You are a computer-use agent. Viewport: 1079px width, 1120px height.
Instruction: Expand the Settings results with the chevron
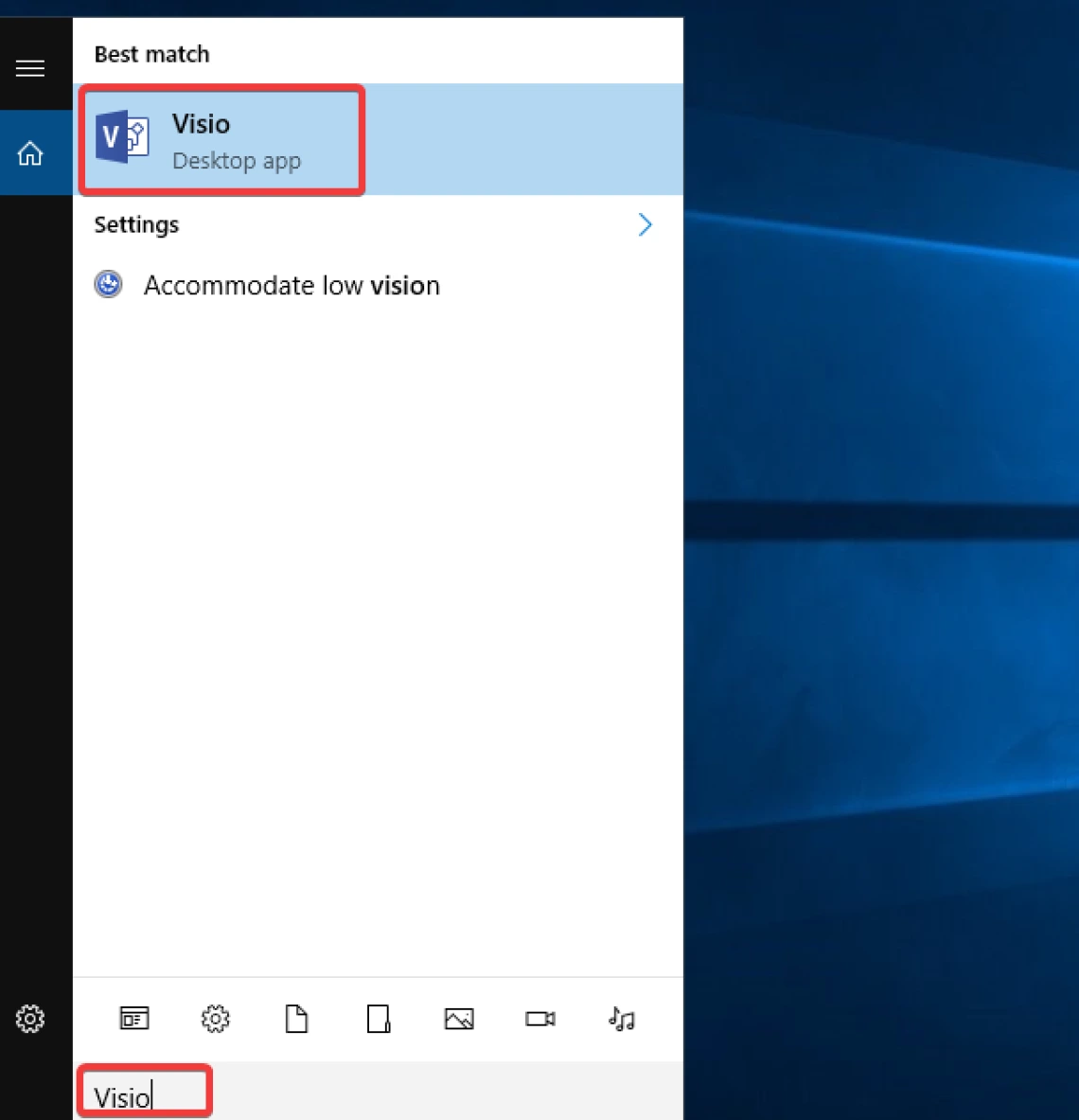point(645,225)
